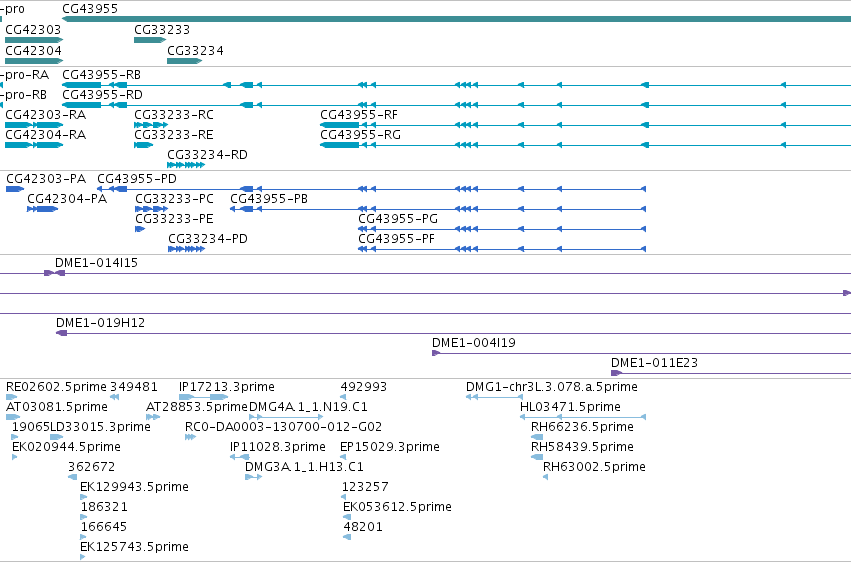Click the CG43955-RG thick exon block
The image size is (851, 562).
click(x=340, y=145)
